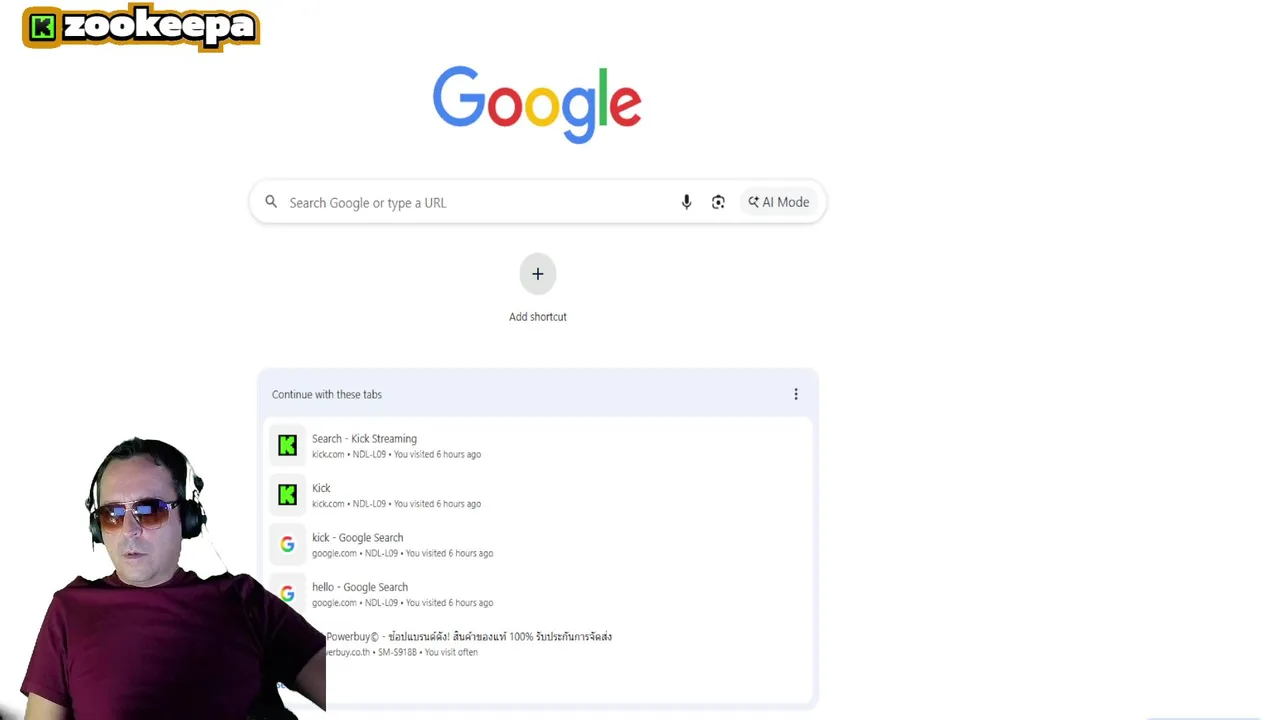Click the Google icon next to kick - Google Search
Image resolution: width=1280 pixels, height=720 pixels.
tap(287, 545)
